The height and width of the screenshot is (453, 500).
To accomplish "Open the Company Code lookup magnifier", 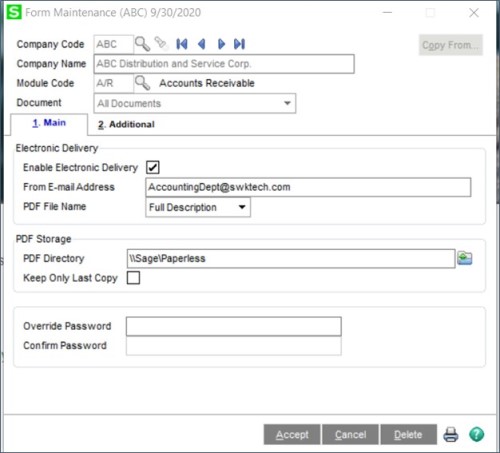I will point(142,44).
